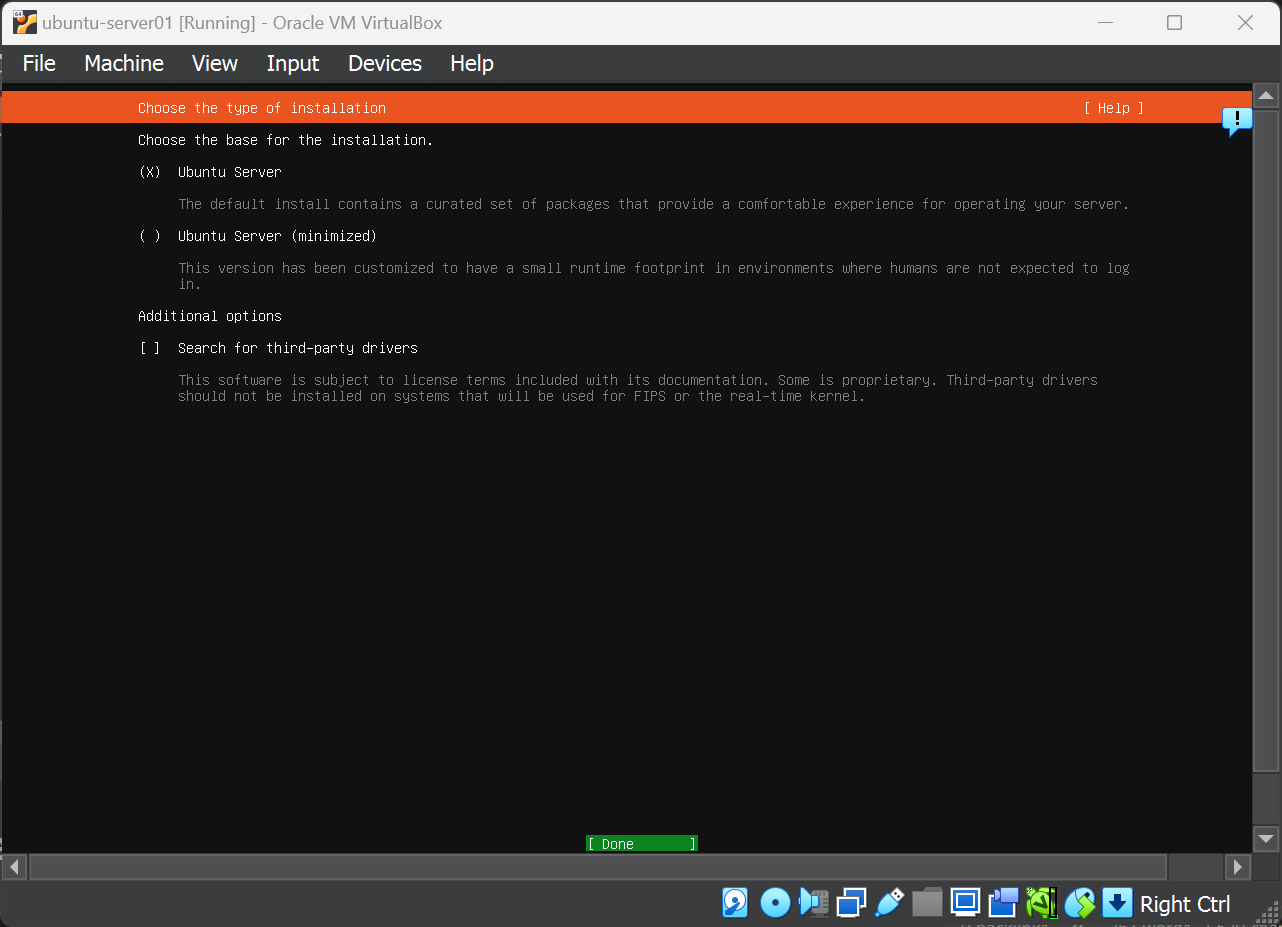The height and width of the screenshot is (927, 1282).
Task: Click the audio status icon
Action: [x=813, y=903]
